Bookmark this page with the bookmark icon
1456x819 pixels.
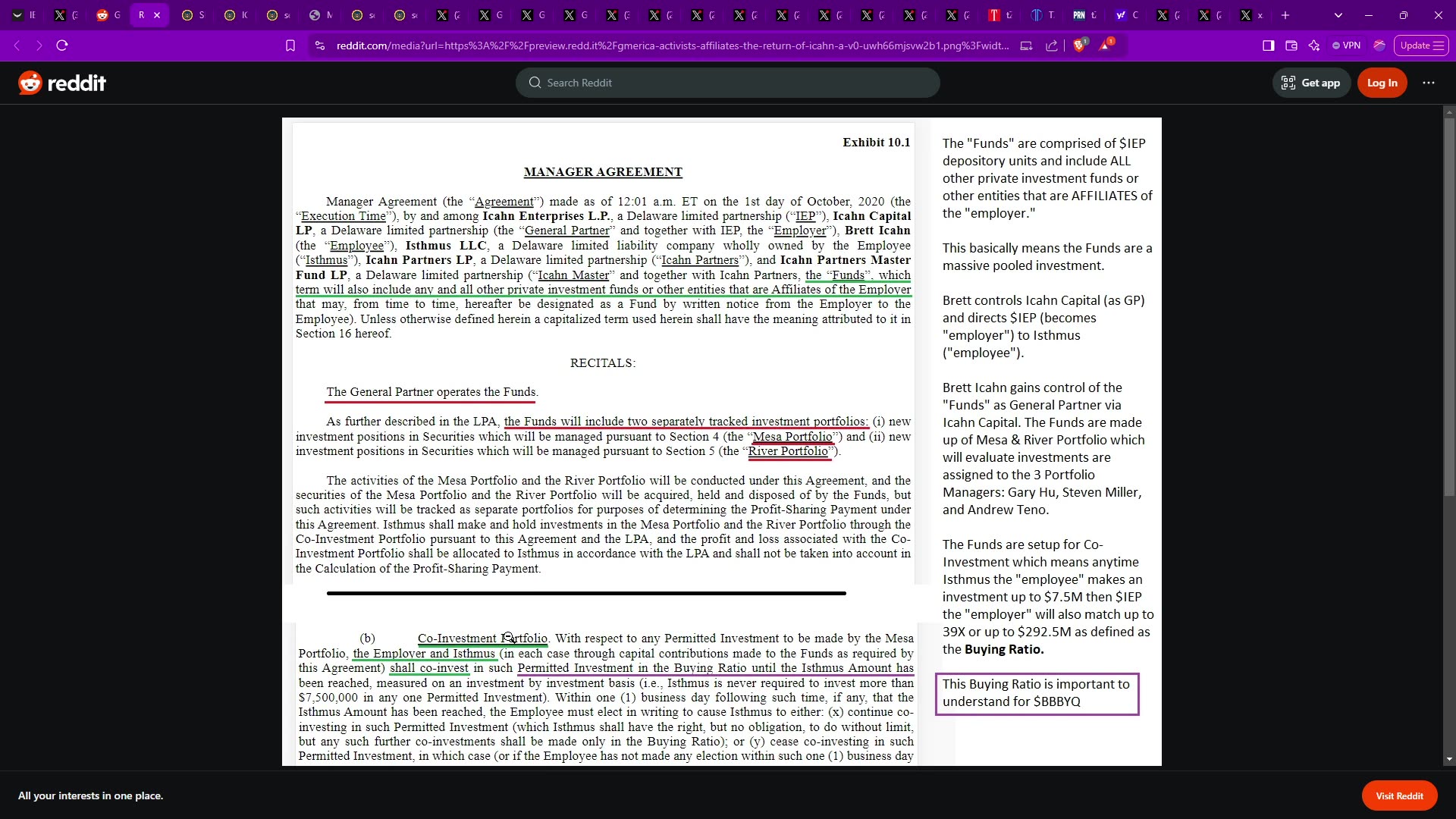point(290,45)
